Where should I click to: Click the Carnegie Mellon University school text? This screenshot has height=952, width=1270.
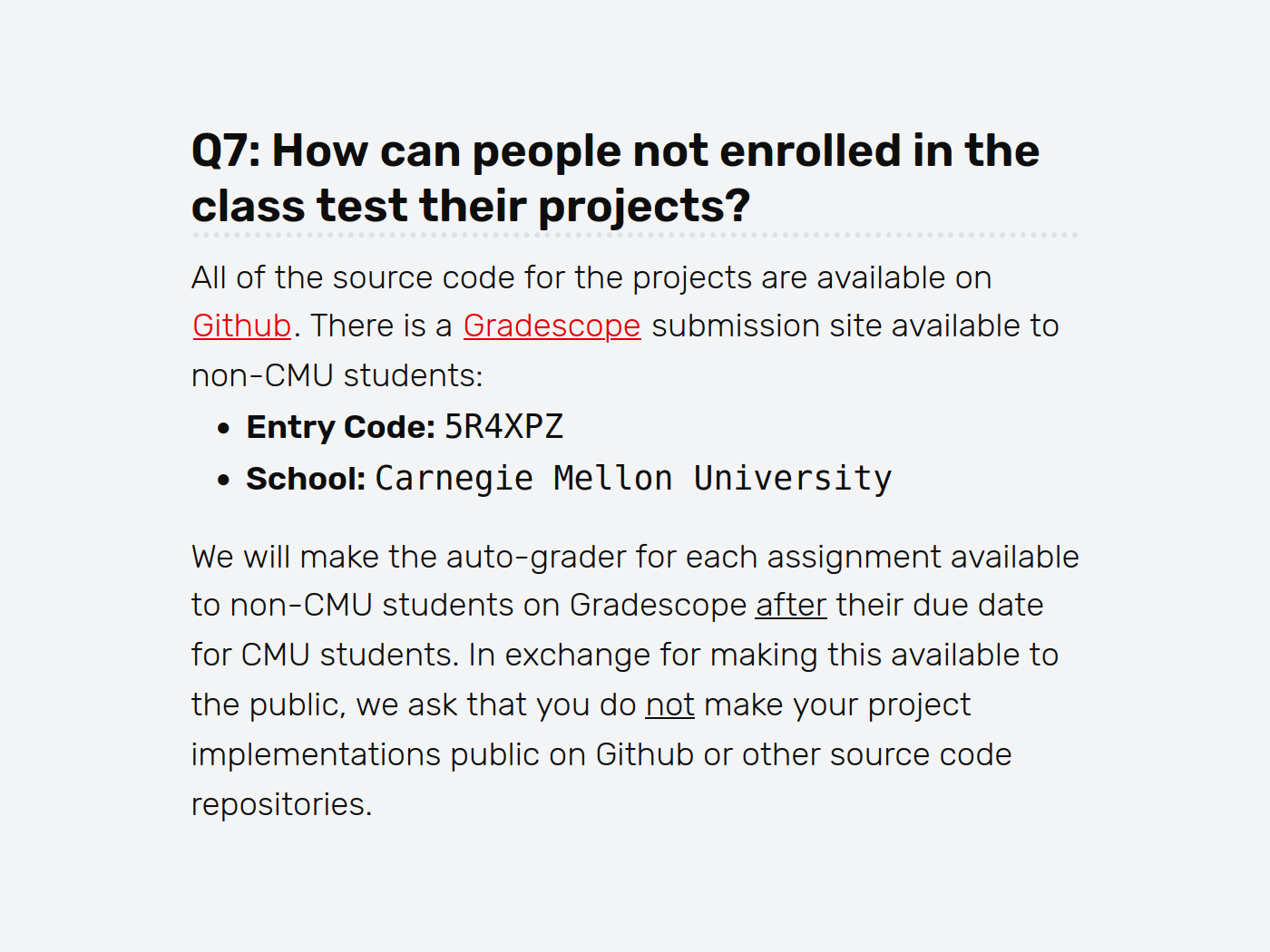click(633, 478)
